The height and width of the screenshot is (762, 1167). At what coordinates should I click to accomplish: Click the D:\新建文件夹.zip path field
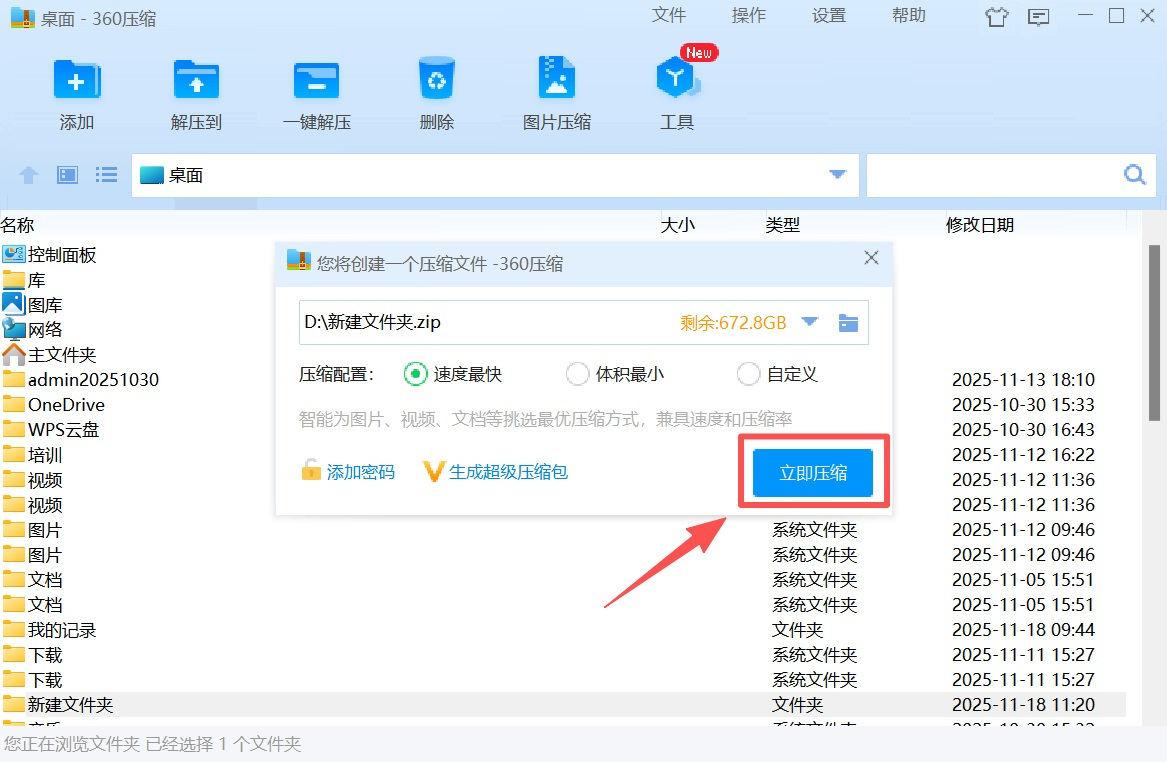click(480, 323)
